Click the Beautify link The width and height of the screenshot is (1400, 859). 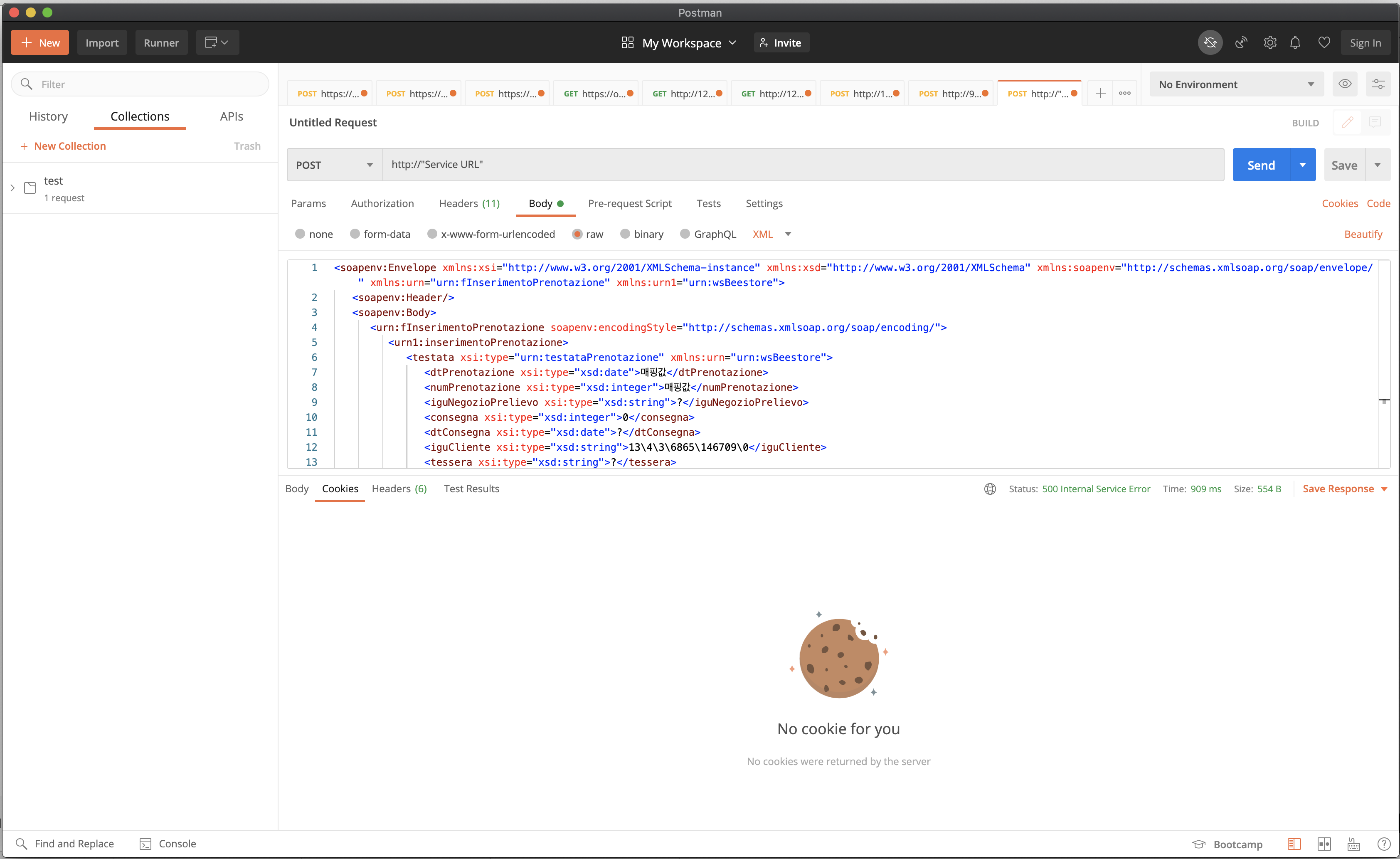(x=1363, y=234)
